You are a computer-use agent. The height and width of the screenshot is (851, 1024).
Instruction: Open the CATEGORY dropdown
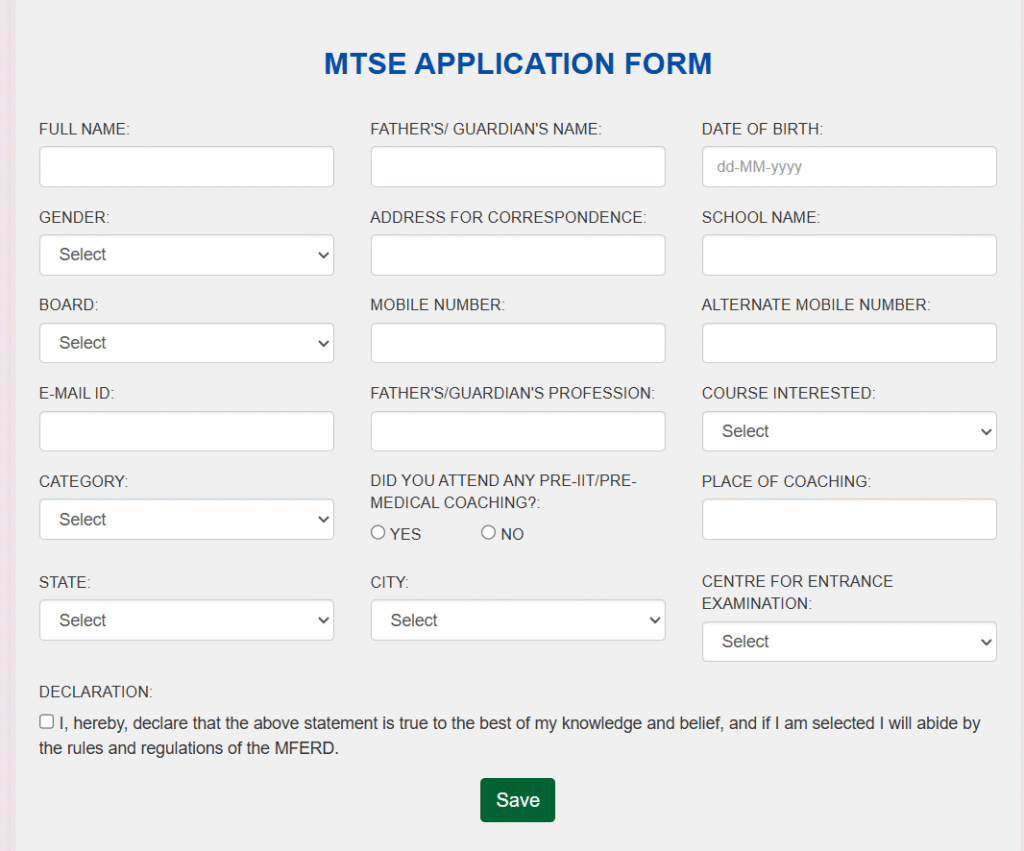[186, 519]
